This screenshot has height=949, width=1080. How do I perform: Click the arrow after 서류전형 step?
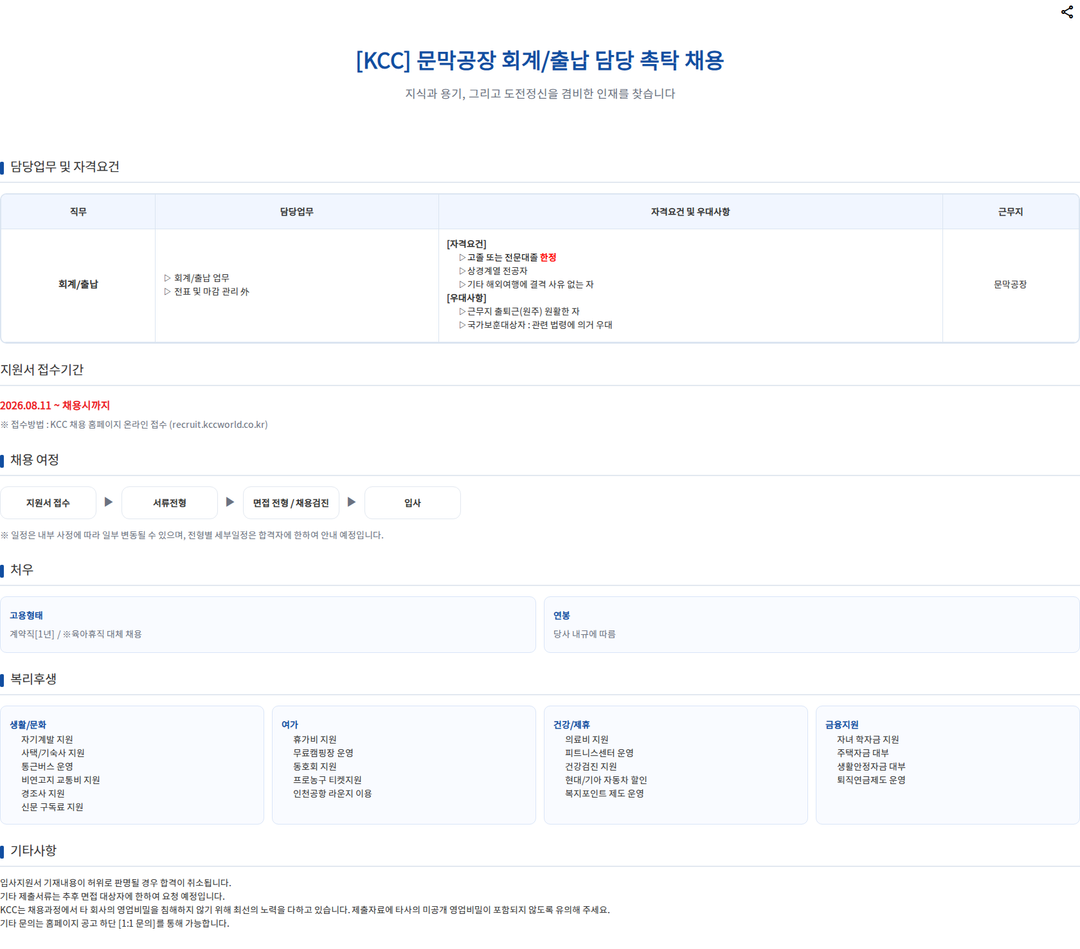(230, 502)
